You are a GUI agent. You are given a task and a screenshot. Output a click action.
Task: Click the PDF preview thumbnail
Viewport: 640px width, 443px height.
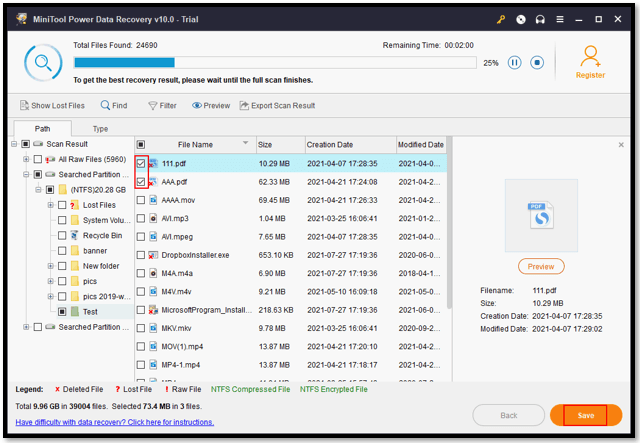pyautogui.click(x=541, y=215)
